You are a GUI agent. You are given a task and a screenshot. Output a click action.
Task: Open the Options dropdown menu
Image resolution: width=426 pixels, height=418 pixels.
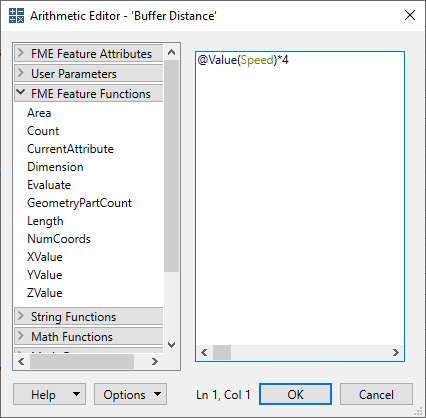130,394
